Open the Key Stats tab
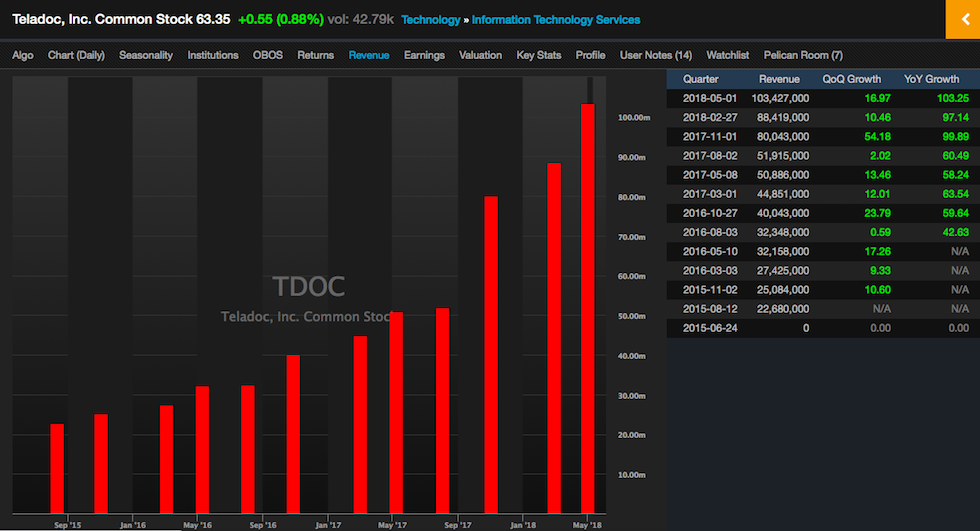This screenshot has height=531, width=980. tap(539, 55)
